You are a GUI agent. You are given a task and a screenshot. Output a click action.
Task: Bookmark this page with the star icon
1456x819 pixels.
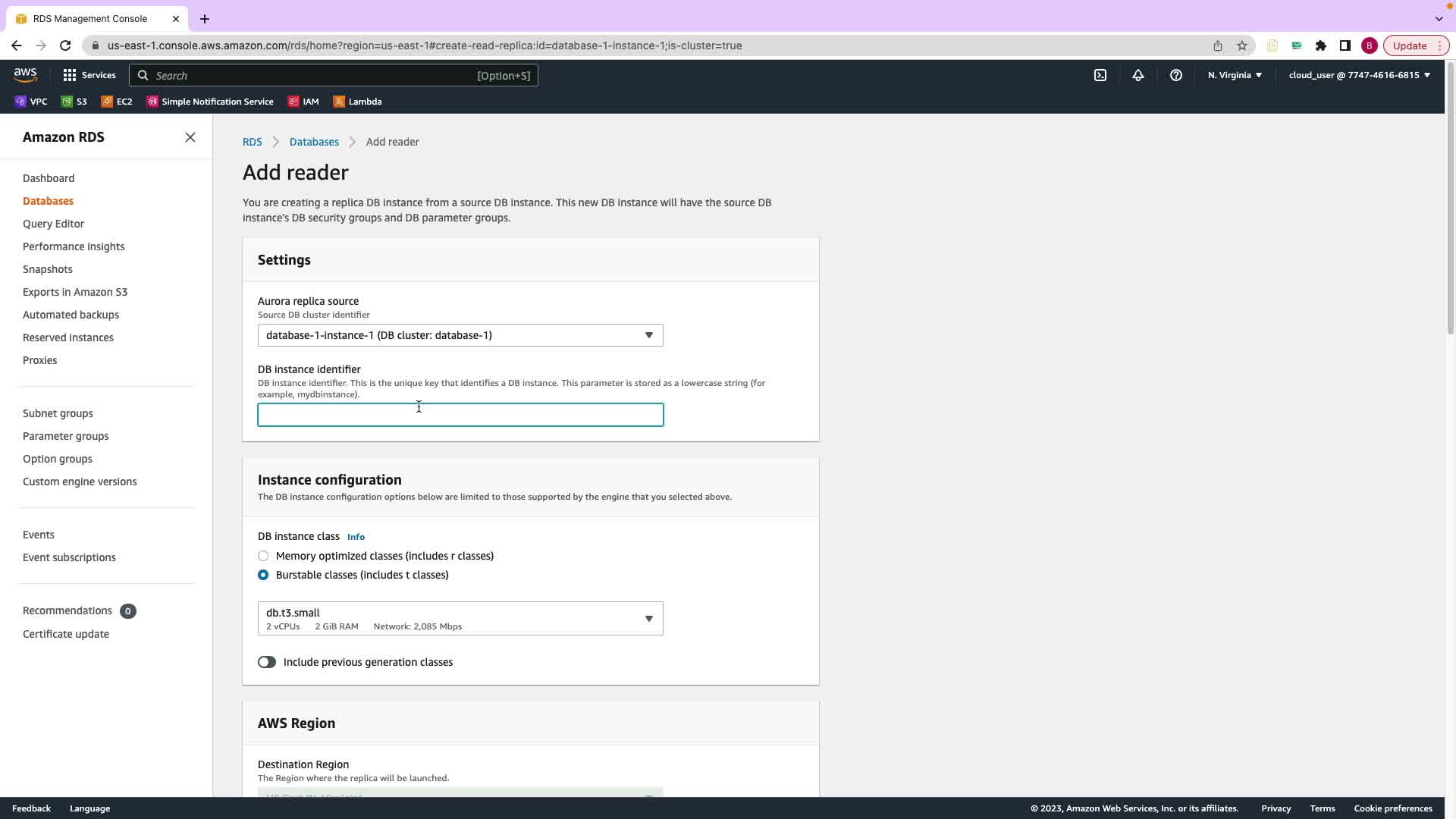[x=1242, y=45]
